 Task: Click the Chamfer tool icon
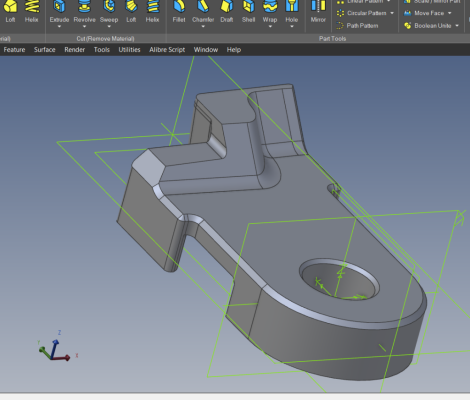[x=203, y=6]
